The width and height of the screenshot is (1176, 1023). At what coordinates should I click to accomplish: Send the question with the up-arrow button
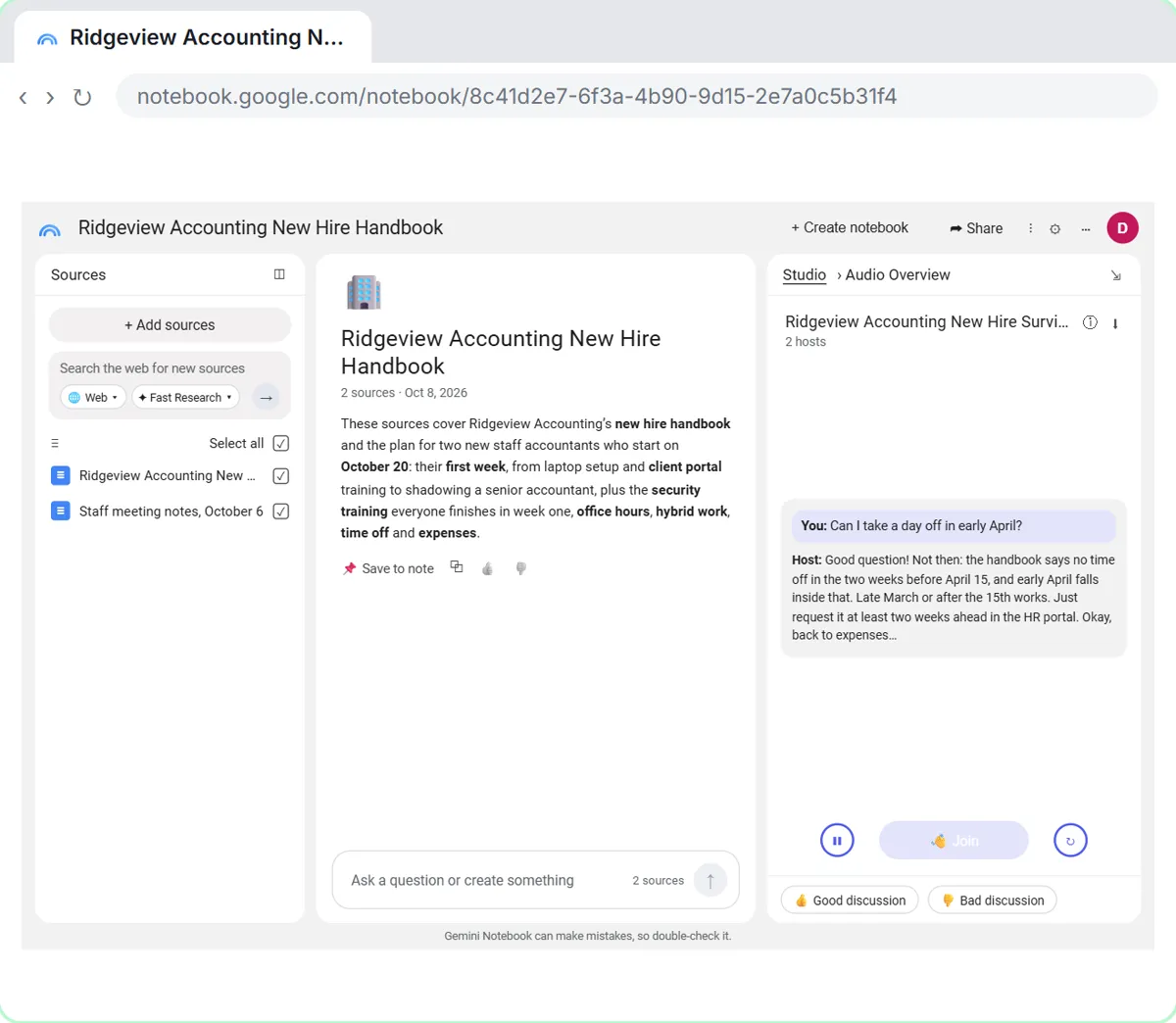[710, 880]
